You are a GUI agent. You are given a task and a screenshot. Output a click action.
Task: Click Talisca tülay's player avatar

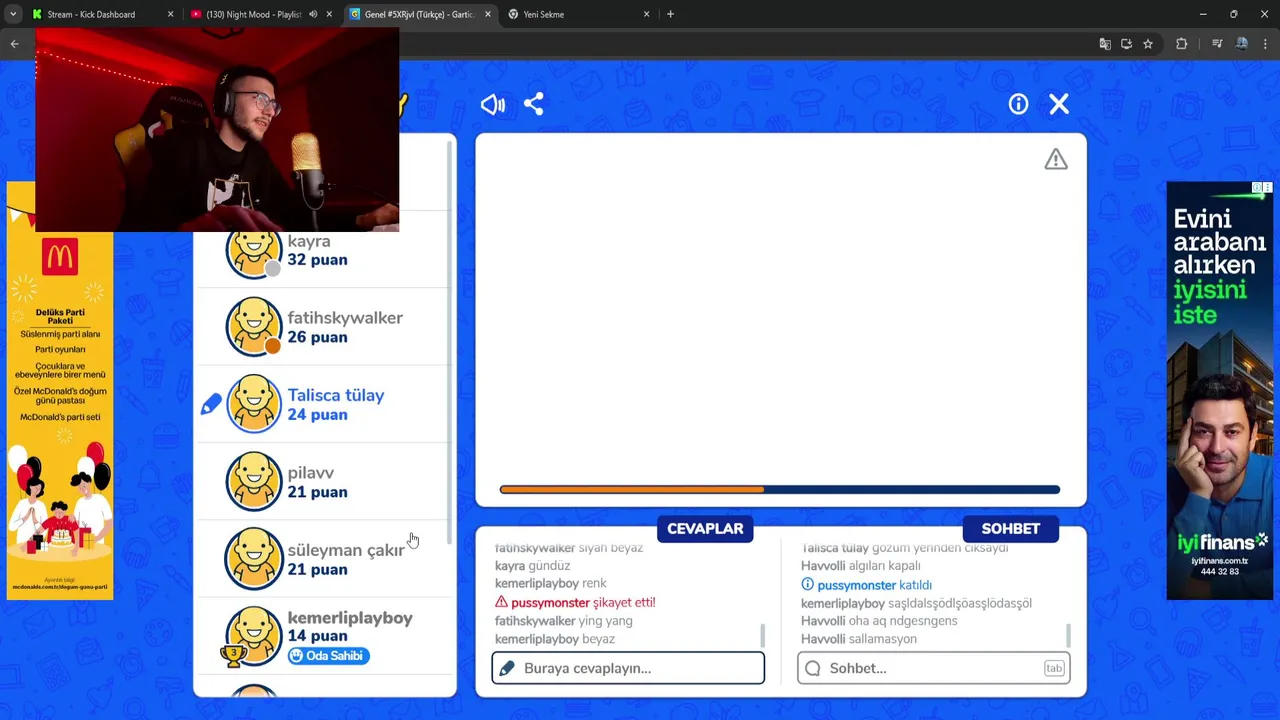(x=254, y=404)
